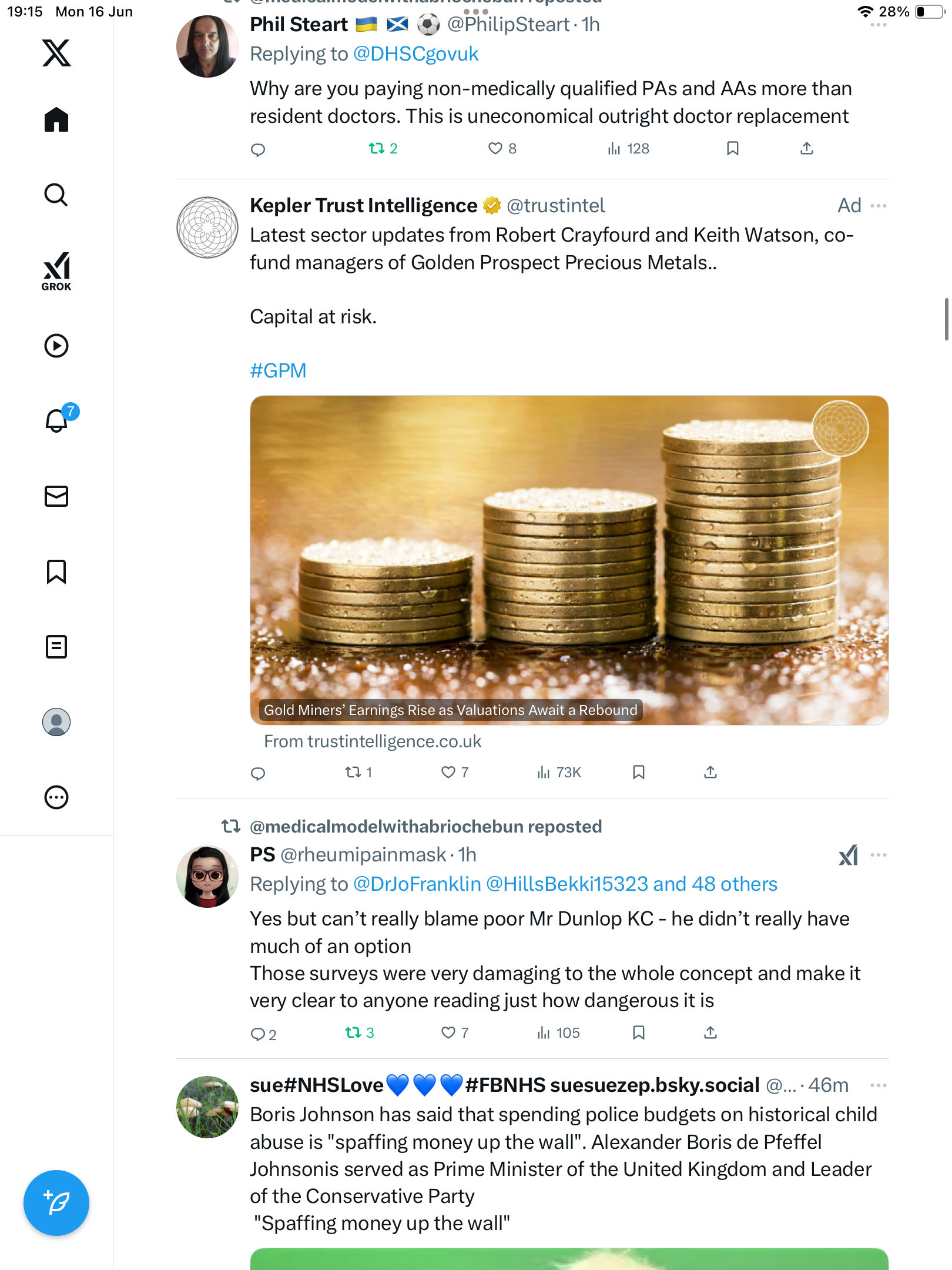
Task: Open Lists icon in sidebar
Action: (x=56, y=647)
